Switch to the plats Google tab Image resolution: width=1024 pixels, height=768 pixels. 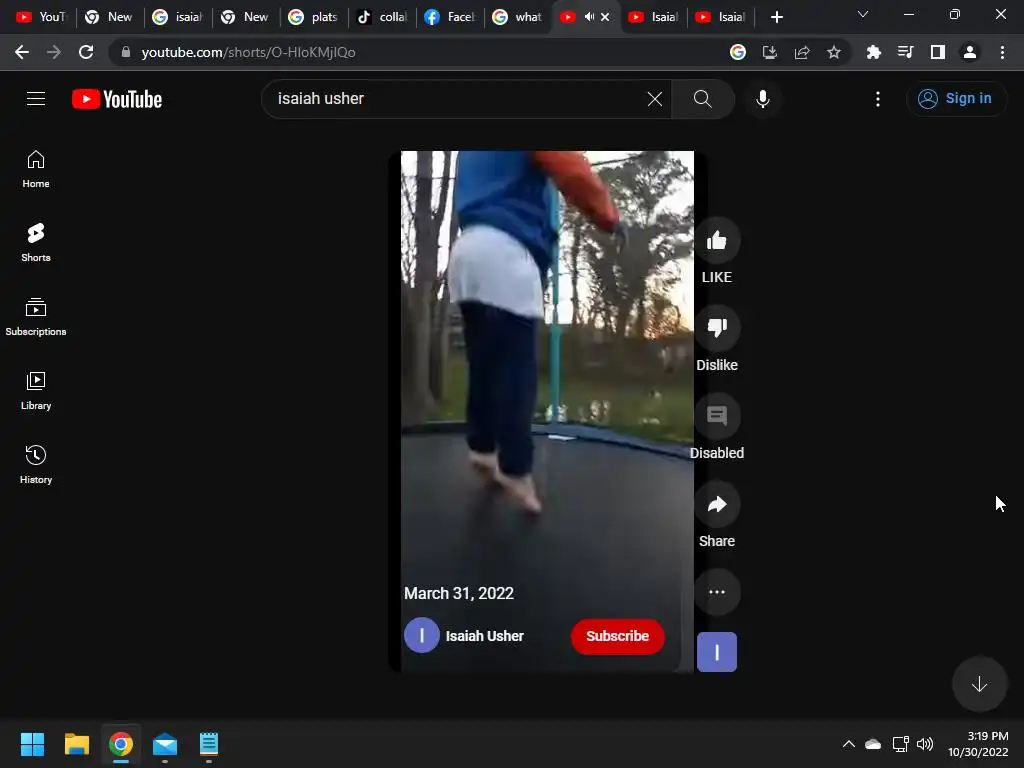coord(313,17)
